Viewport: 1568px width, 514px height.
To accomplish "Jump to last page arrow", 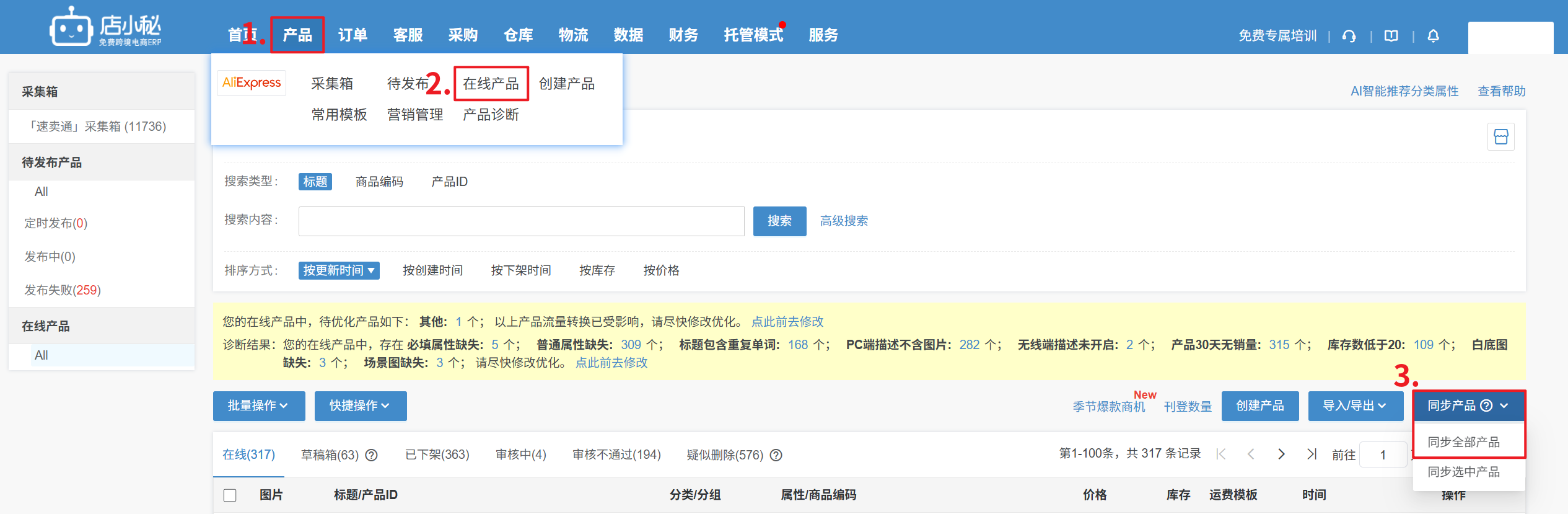I will click(1311, 454).
